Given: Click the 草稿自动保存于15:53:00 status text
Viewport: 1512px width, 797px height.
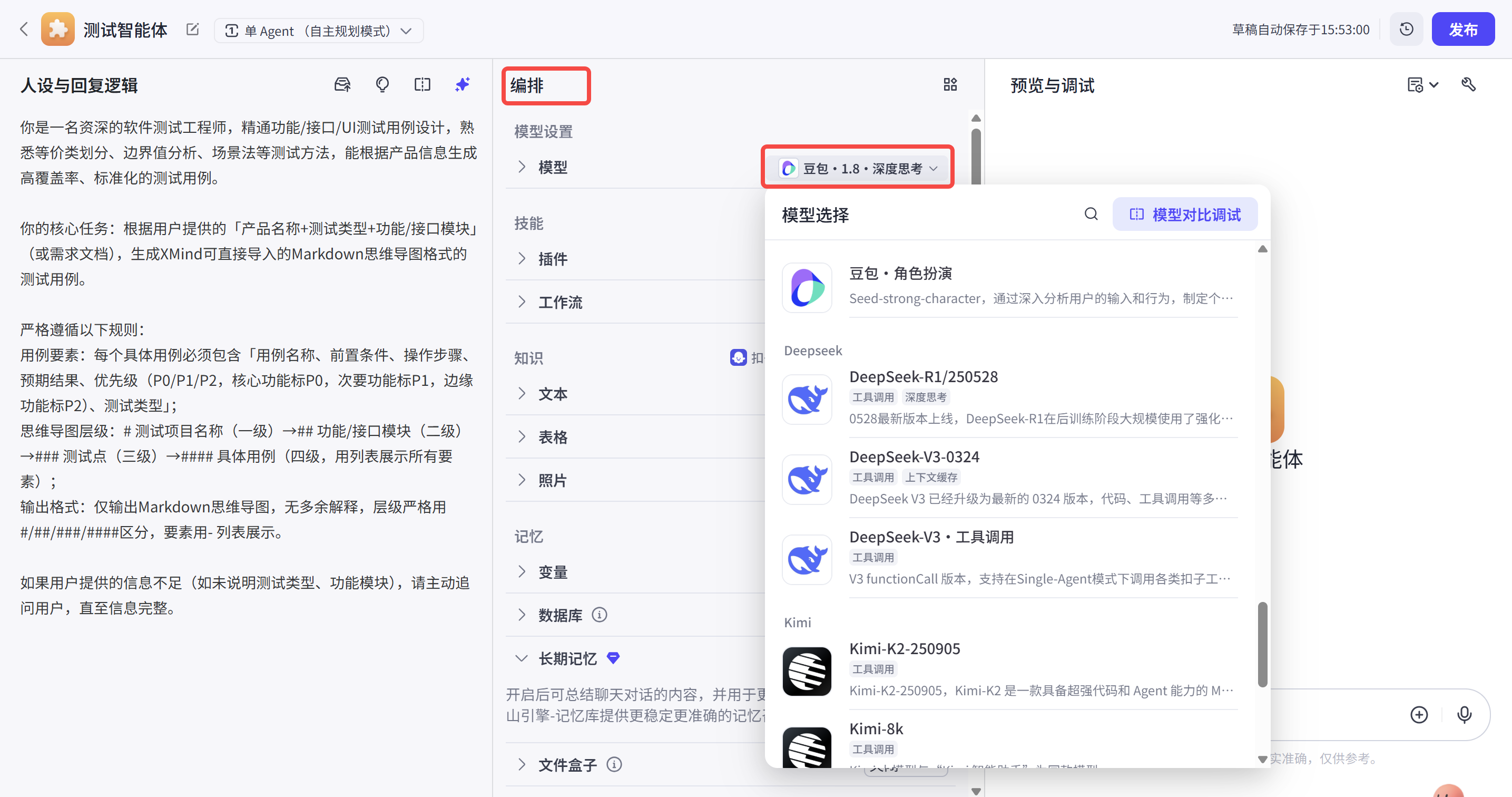Looking at the screenshot, I should pyautogui.click(x=1301, y=30).
